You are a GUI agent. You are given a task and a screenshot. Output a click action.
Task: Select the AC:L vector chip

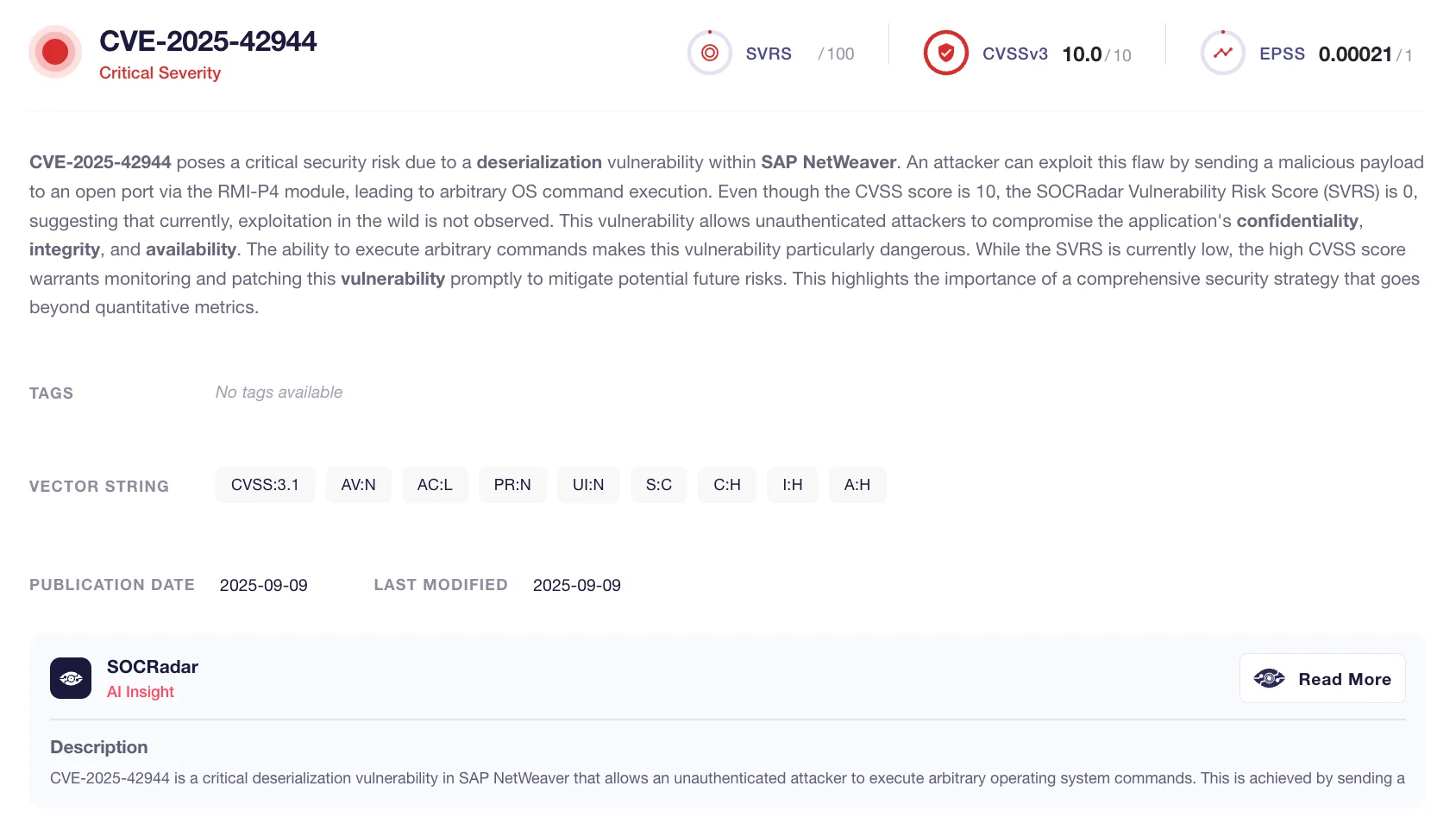pos(435,485)
